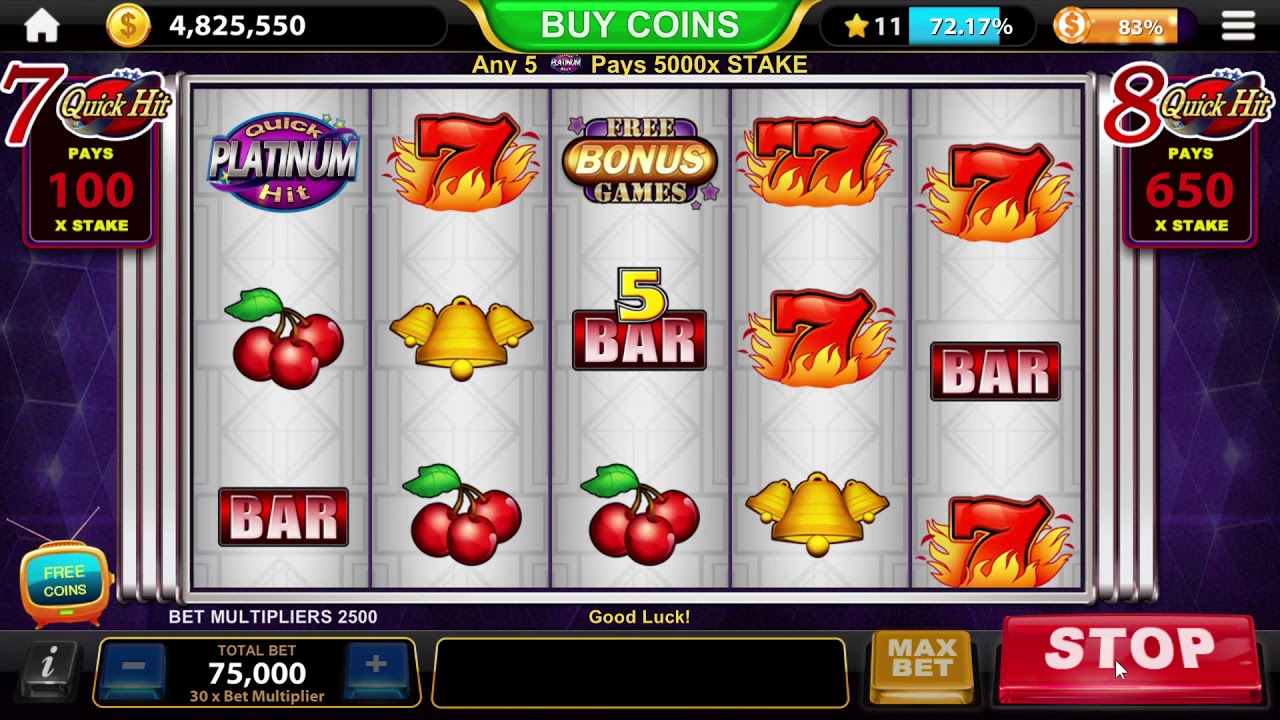
Task: Click the gold dollar coin icon
Action: (x=128, y=26)
